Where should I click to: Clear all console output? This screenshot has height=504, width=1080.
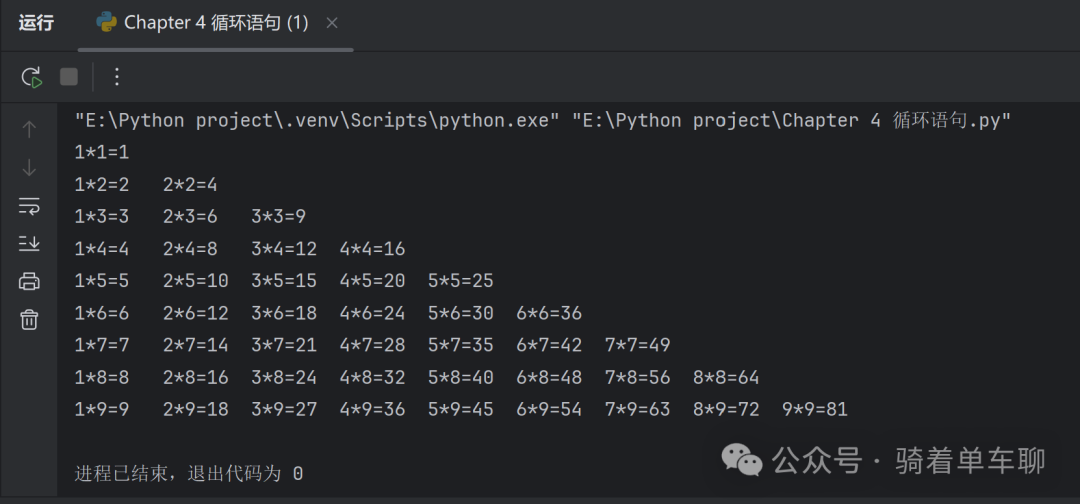coord(29,319)
